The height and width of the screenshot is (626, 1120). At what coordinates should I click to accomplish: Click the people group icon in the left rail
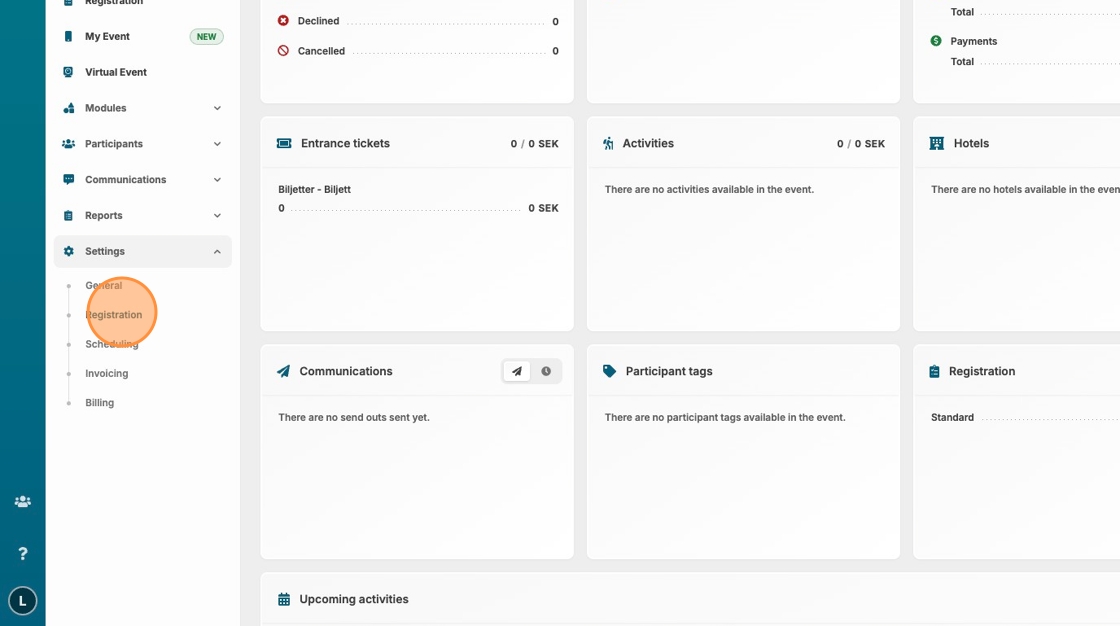[x=22, y=501]
